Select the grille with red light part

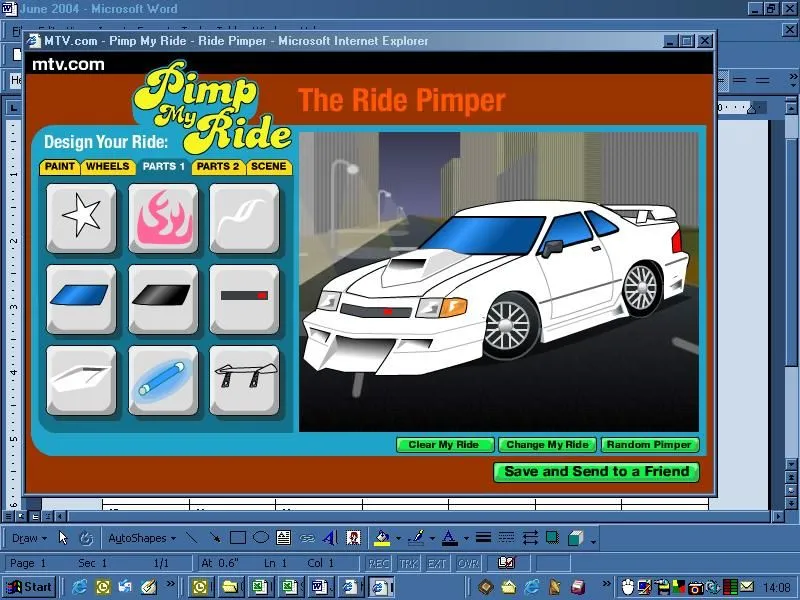pos(244,297)
